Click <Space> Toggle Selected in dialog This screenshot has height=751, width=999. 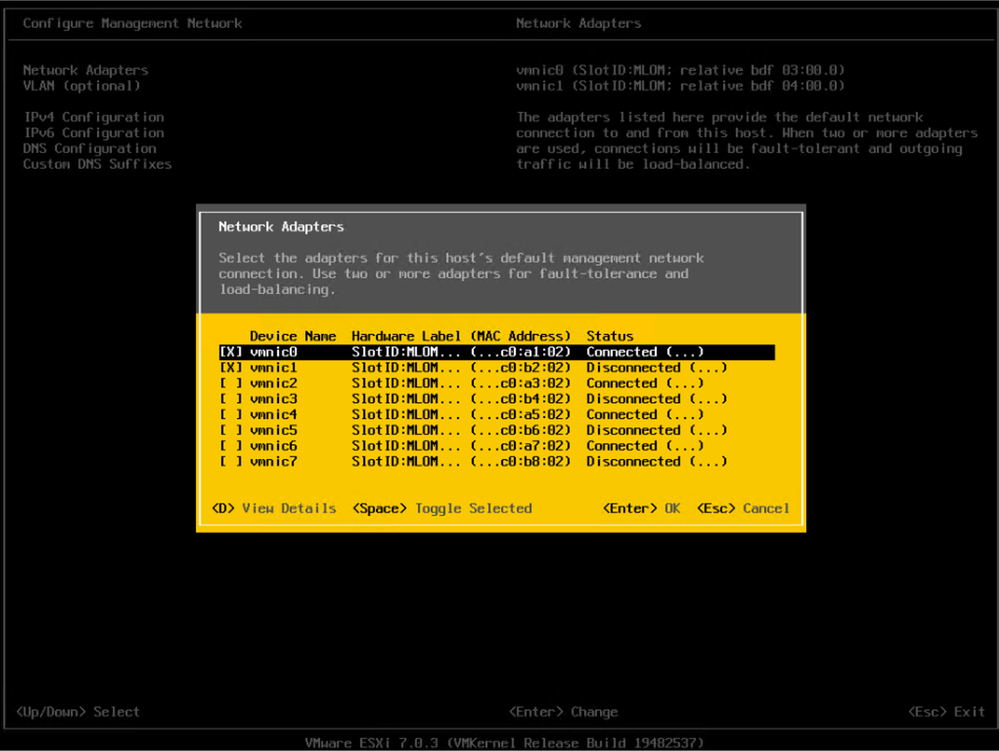click(442, 508)
